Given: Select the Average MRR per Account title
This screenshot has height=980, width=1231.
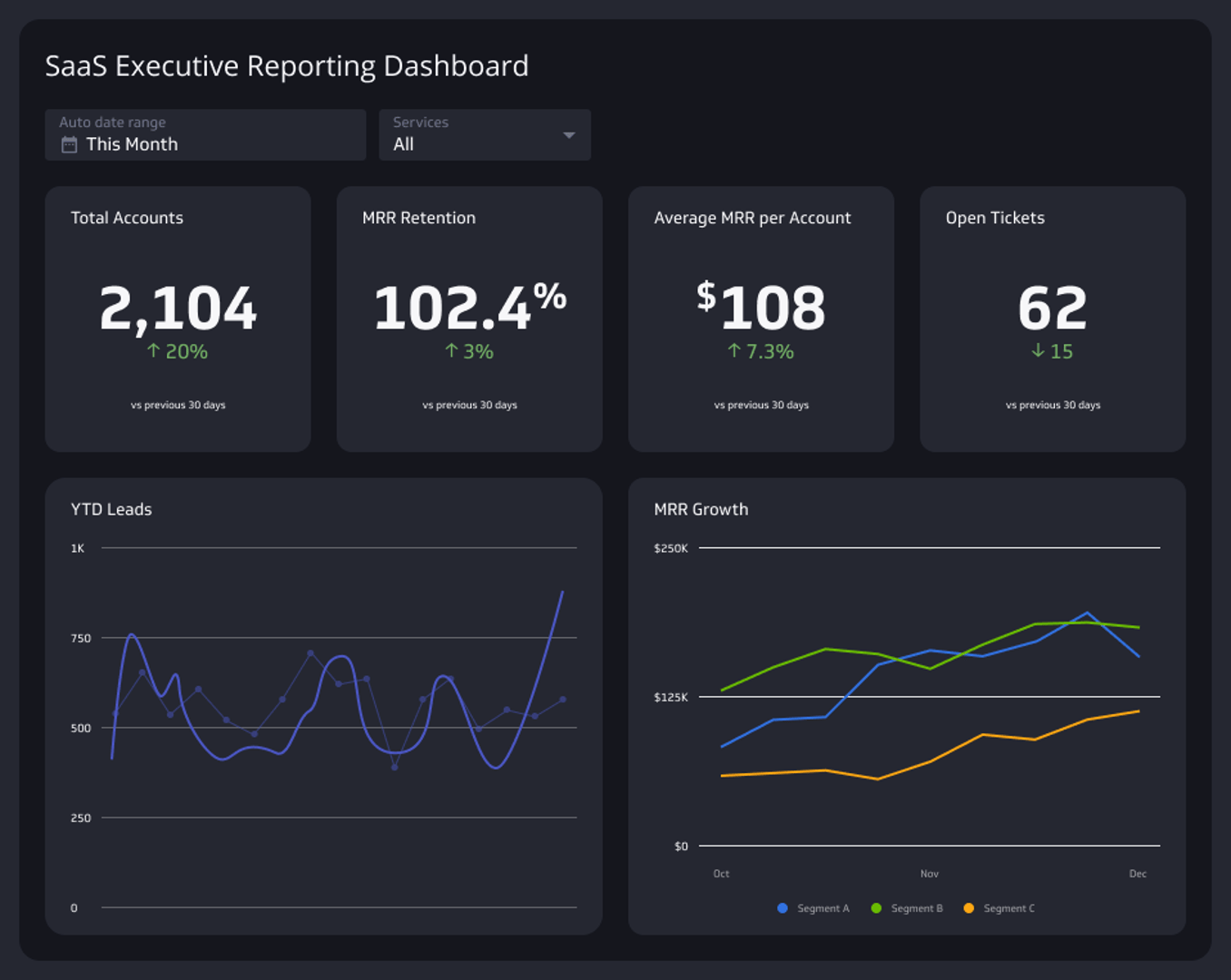Looking at the screenshot, I should coord(753,218).
